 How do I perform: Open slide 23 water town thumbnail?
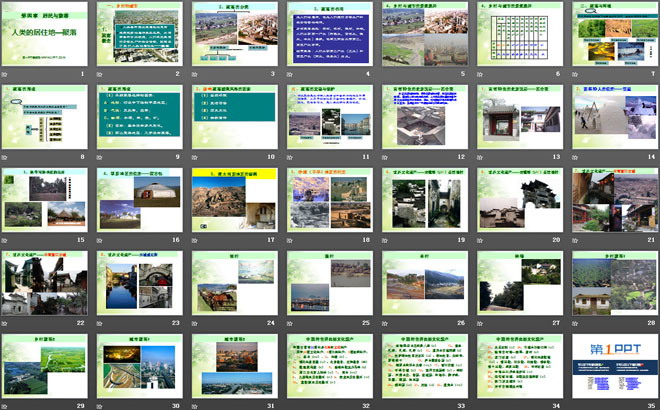[x=141, y=283]
